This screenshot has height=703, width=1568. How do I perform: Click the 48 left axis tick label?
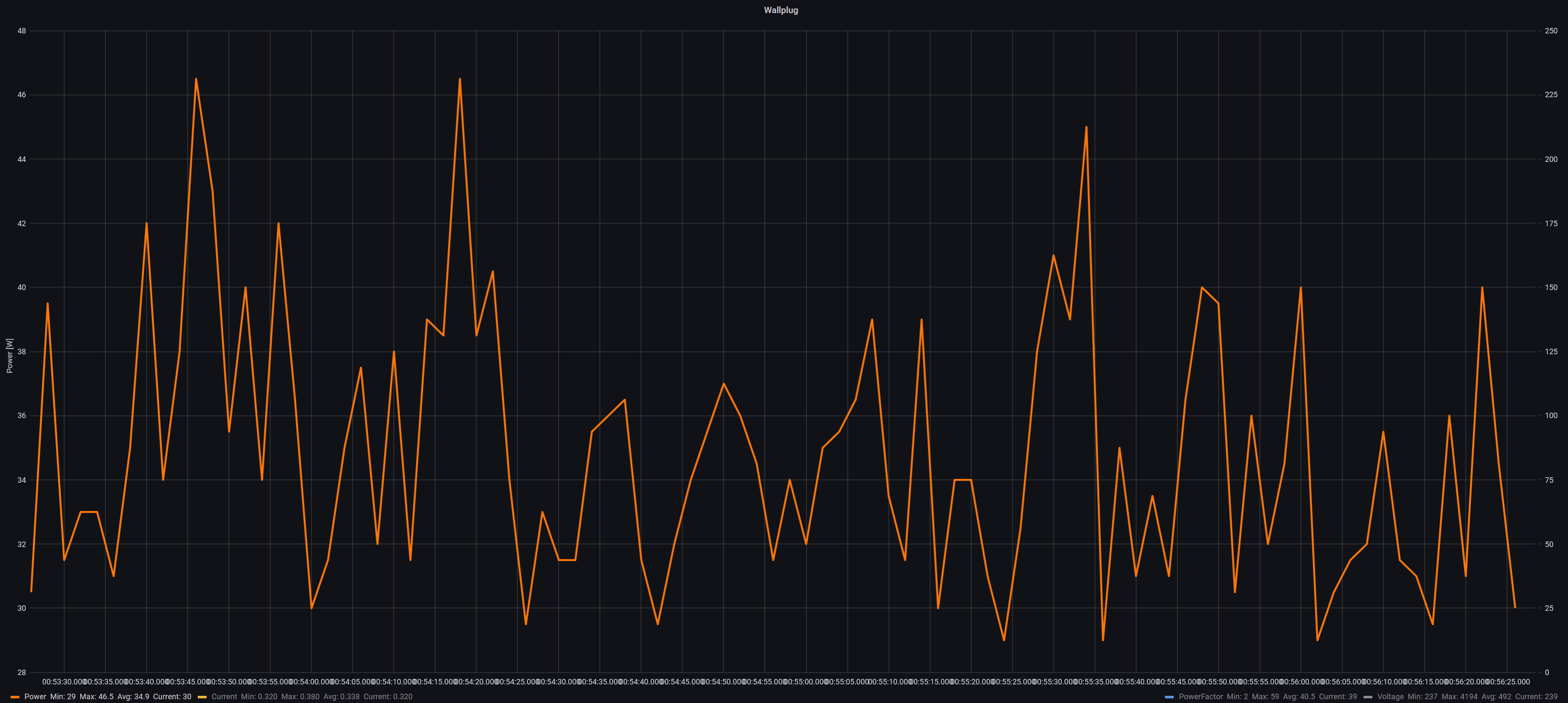click(21, 30)
